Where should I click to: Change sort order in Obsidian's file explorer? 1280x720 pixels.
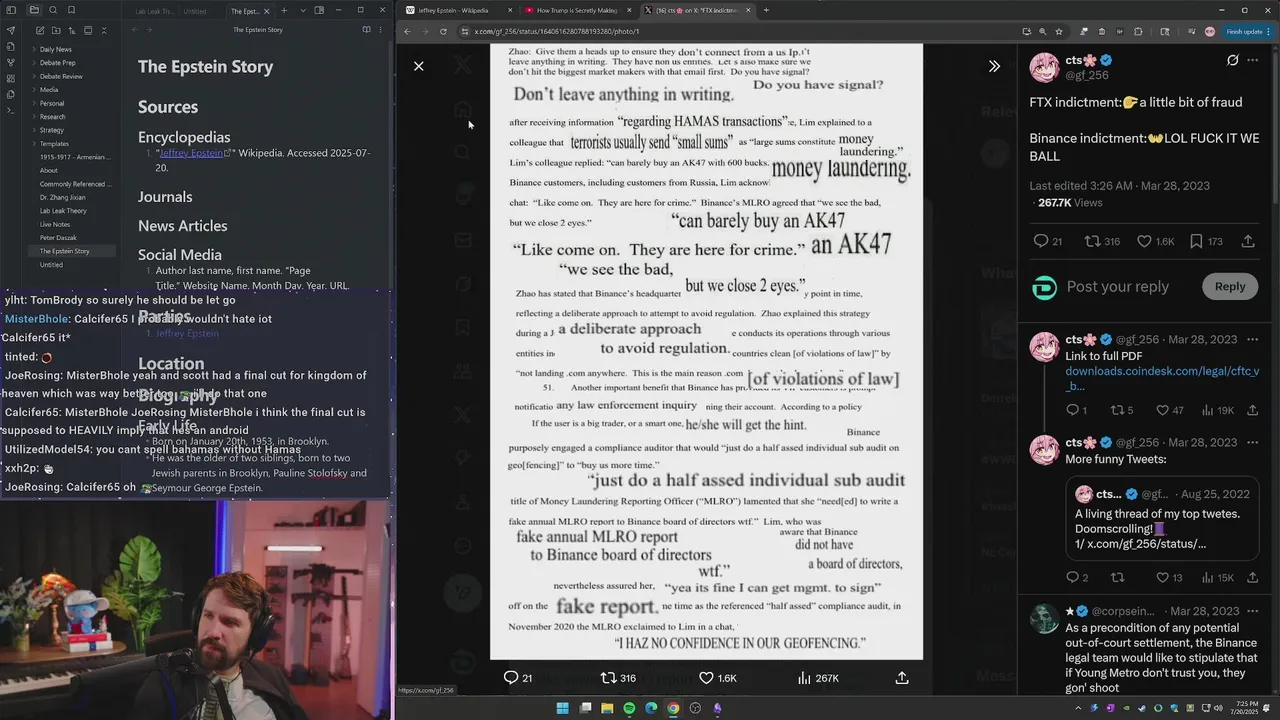[x=71, y=30]
